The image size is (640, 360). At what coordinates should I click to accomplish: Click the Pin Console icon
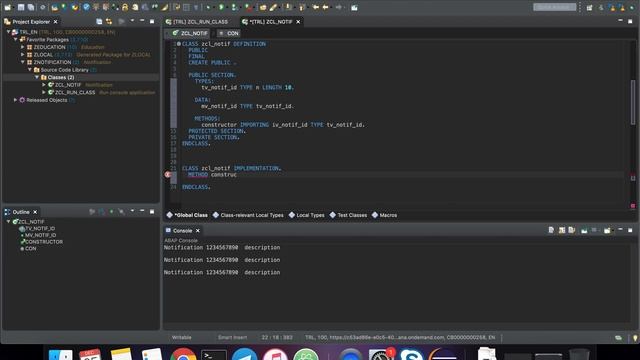point(584,230)
